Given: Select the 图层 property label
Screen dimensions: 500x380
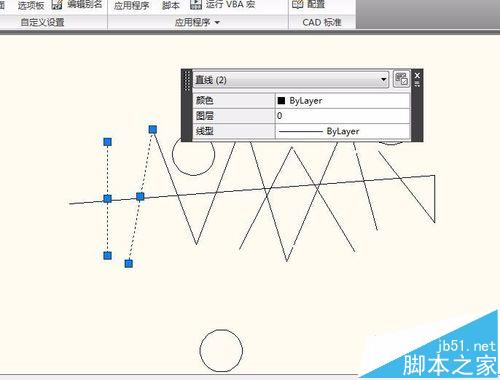Looking at the screenshot, I should [204, 116].
